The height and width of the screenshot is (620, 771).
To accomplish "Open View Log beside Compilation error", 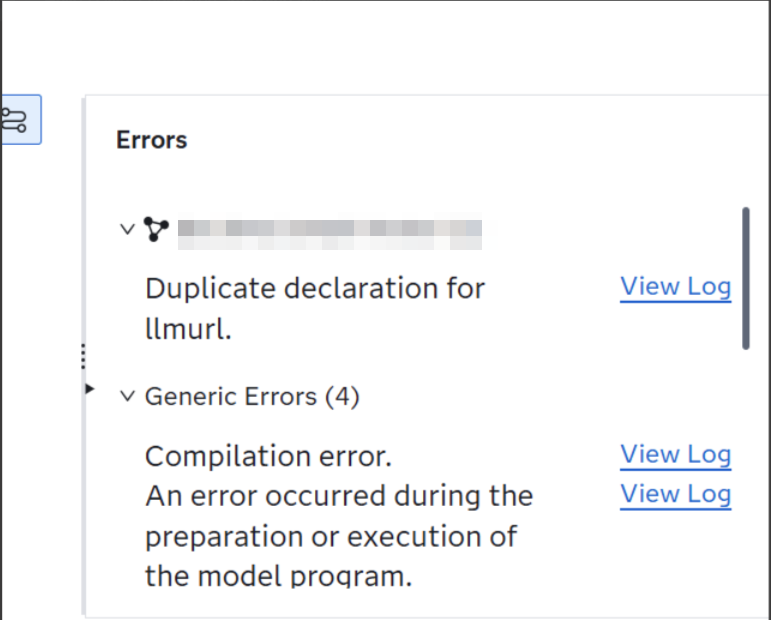I will (675, 454).
